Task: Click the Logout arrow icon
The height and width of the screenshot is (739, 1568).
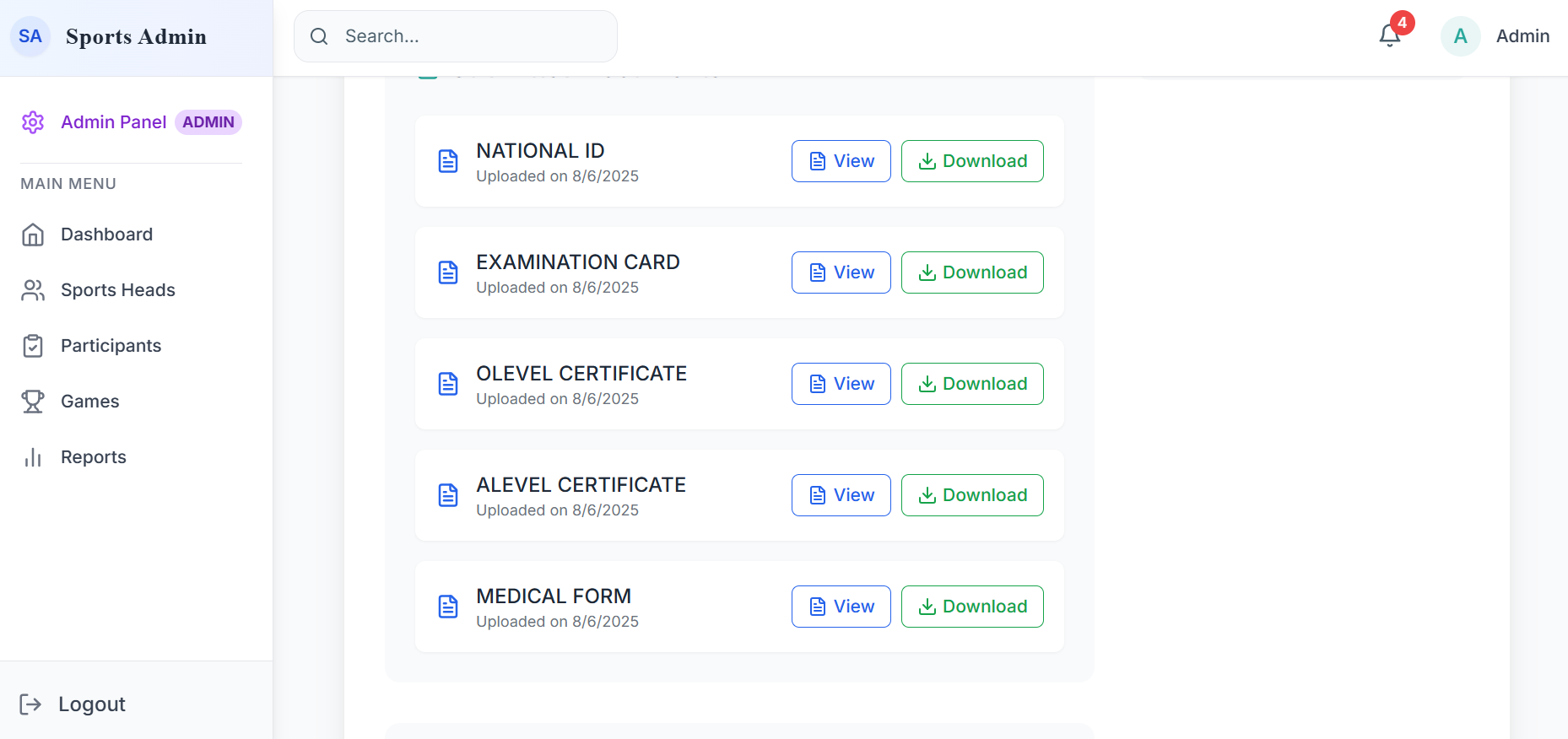Action: click(x=30, y=704)
